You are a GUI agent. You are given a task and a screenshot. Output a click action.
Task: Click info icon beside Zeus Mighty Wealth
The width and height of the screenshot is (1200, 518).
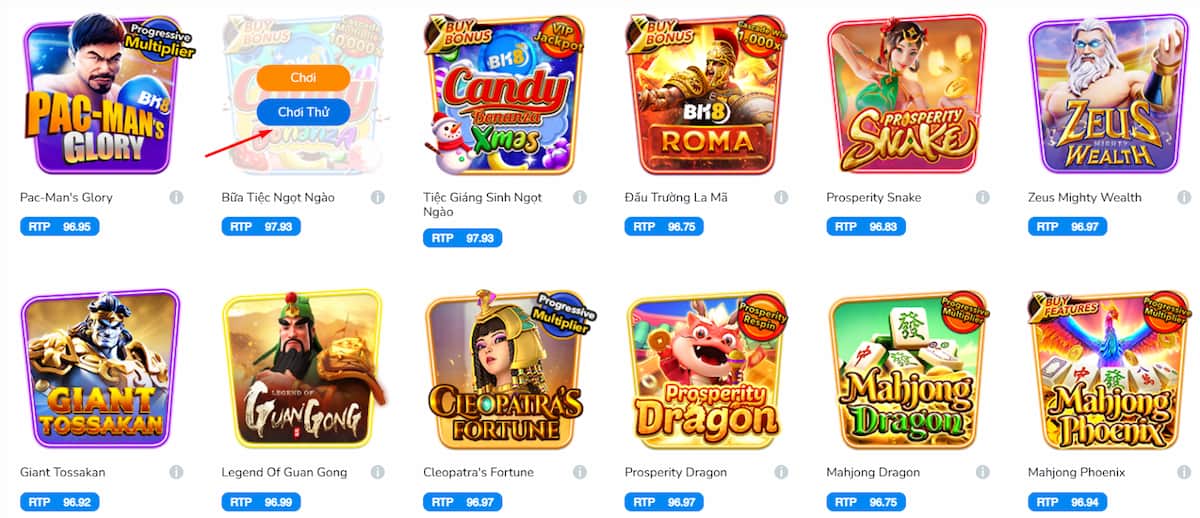(1184, 198)
